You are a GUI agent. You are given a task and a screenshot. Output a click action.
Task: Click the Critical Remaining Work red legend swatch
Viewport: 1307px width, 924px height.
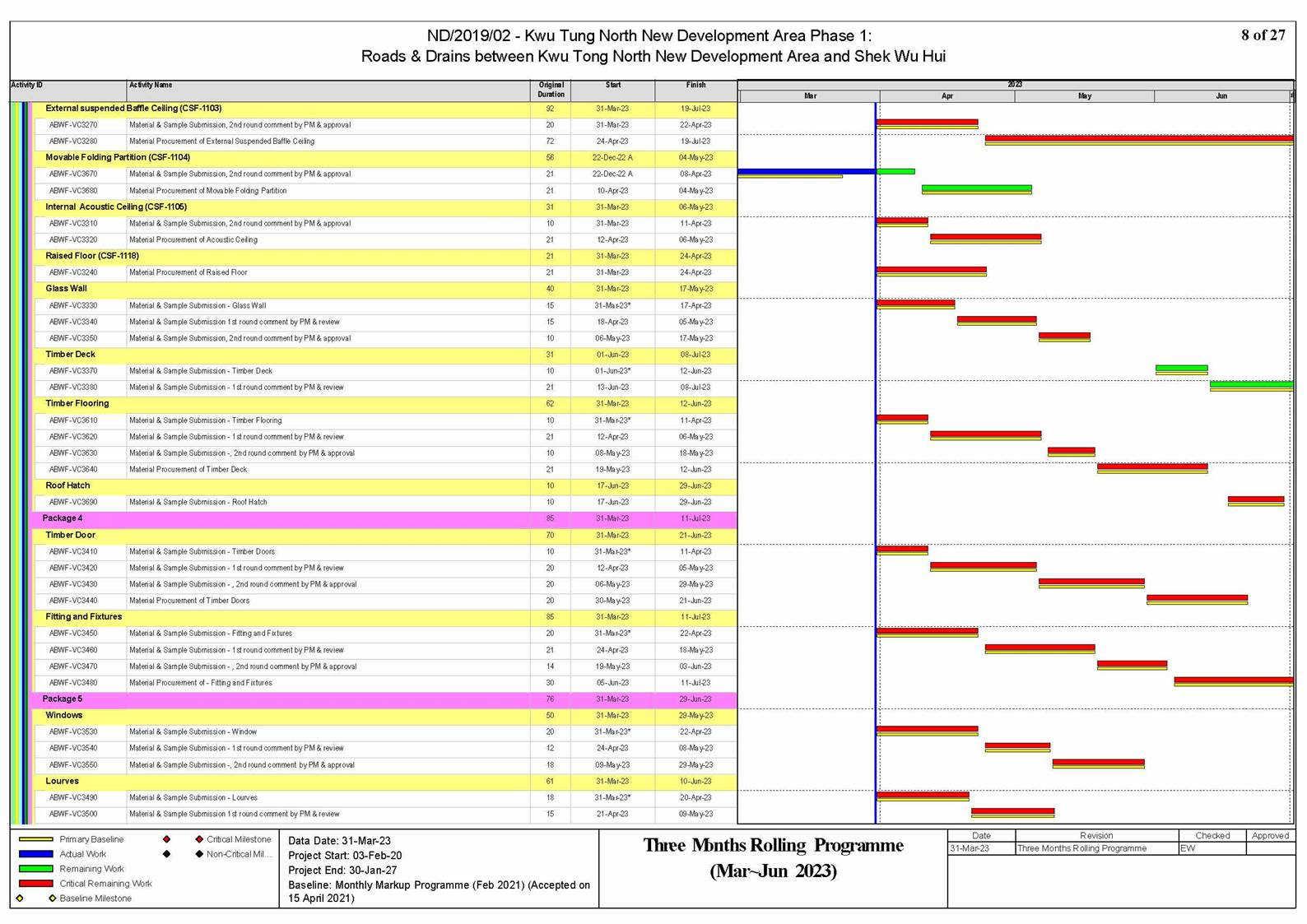coord(35,884)
